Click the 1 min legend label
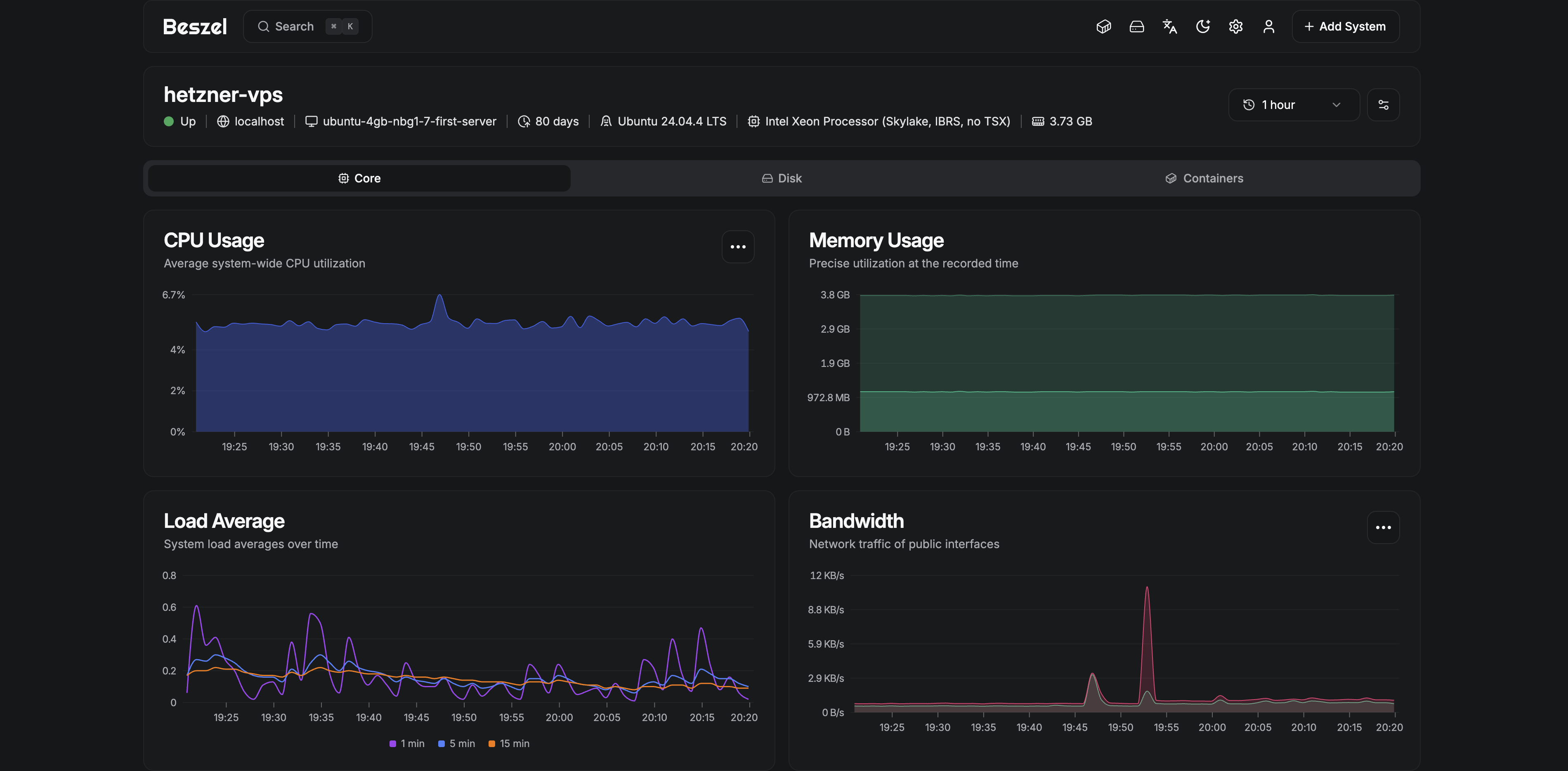This screenshot has height=771, width=1568. click(413, 744)
